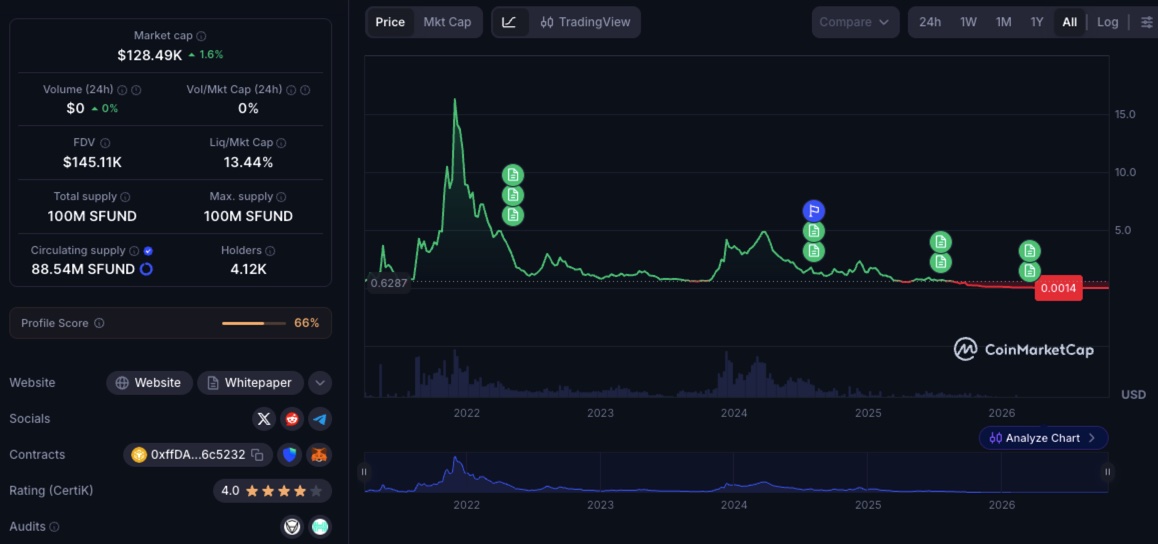This screenshot has width=1158, height=544.
Task: Click the Holders info icon
Action: click(x=270, y=251)
